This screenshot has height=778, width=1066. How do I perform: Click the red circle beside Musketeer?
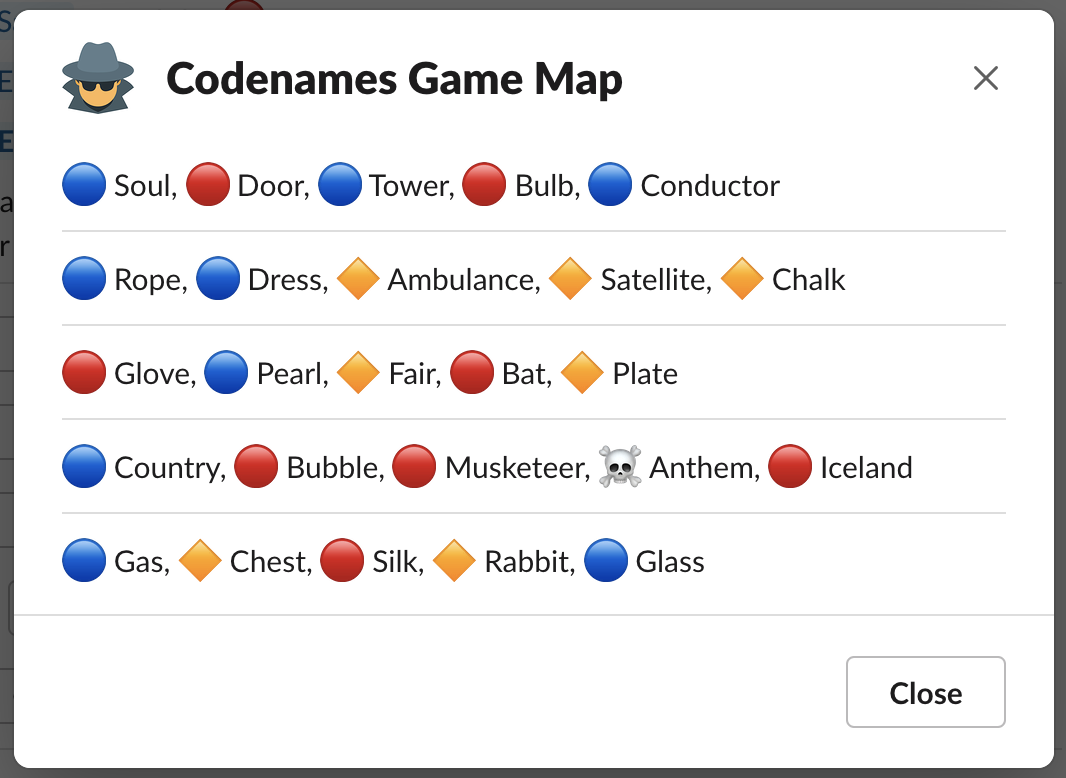(415, 466)
